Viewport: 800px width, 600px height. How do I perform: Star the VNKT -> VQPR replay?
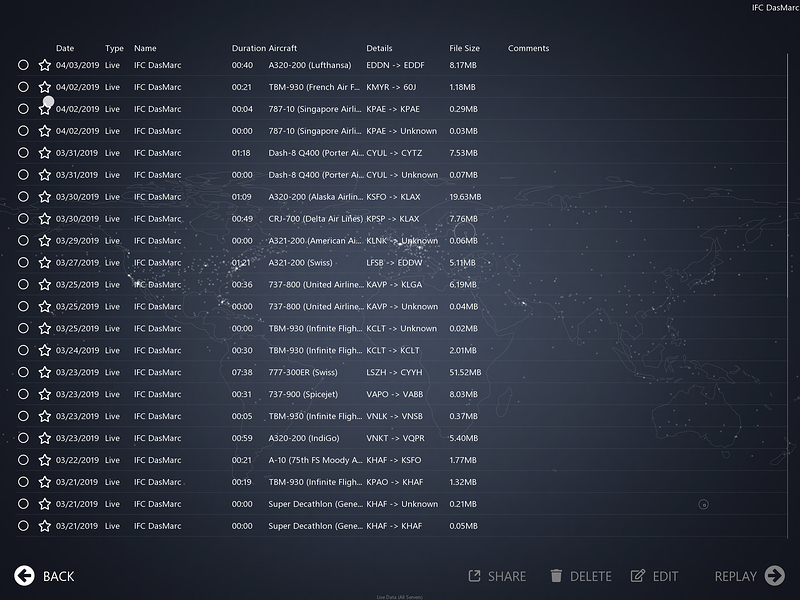click(x=45, y=438)
